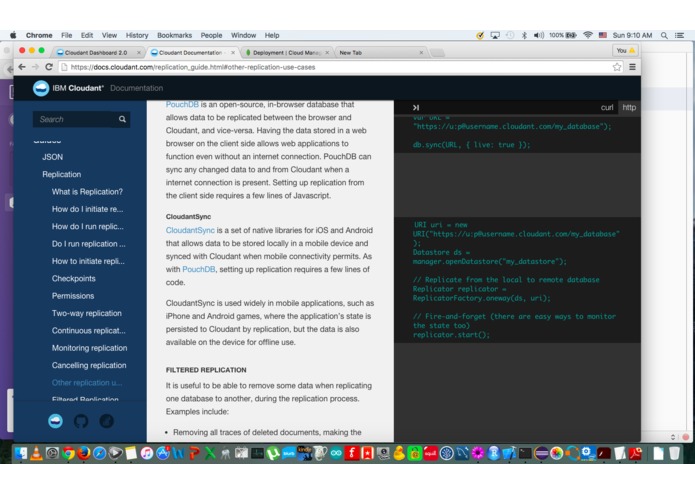Open the History menu

137,35
